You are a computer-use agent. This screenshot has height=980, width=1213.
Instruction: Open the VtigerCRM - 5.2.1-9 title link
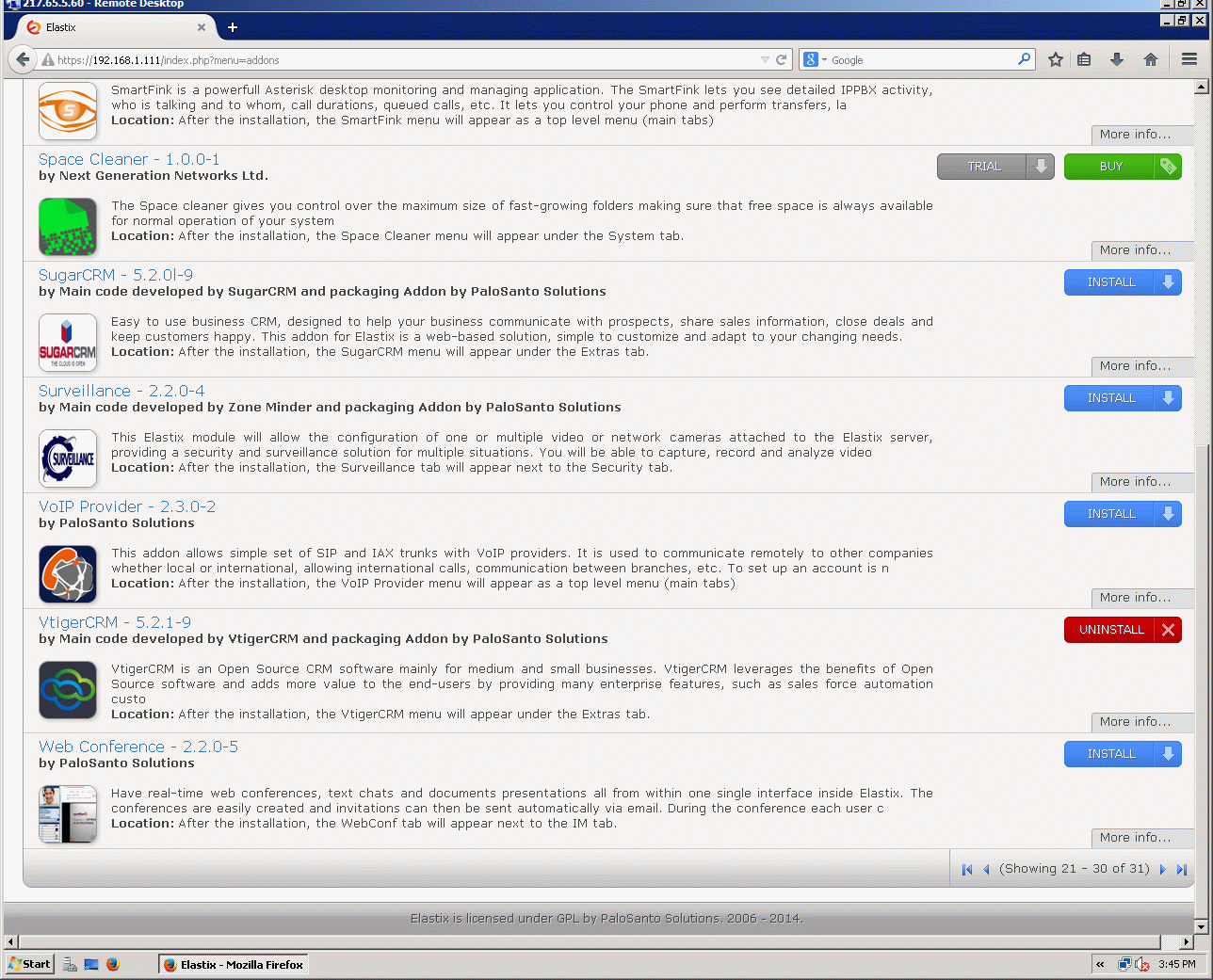115,623
